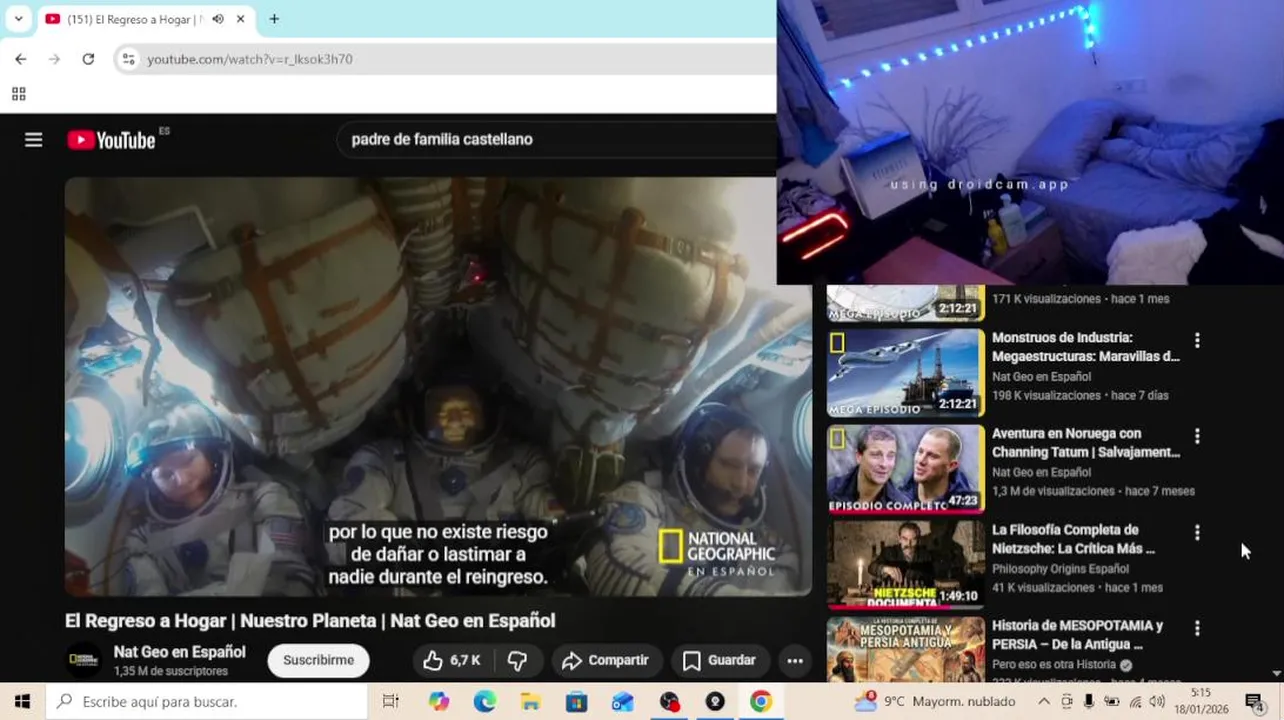Open Aventura en Noruega con Channing Tatum title
This screenshot has height=720, width=1284.
click(x=1086, y=443)
